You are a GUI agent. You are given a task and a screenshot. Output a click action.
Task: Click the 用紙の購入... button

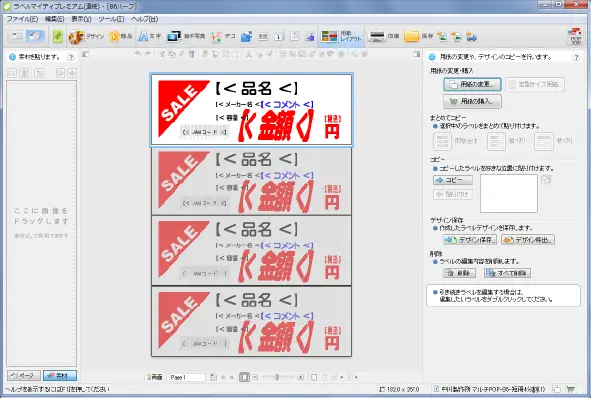472,101
